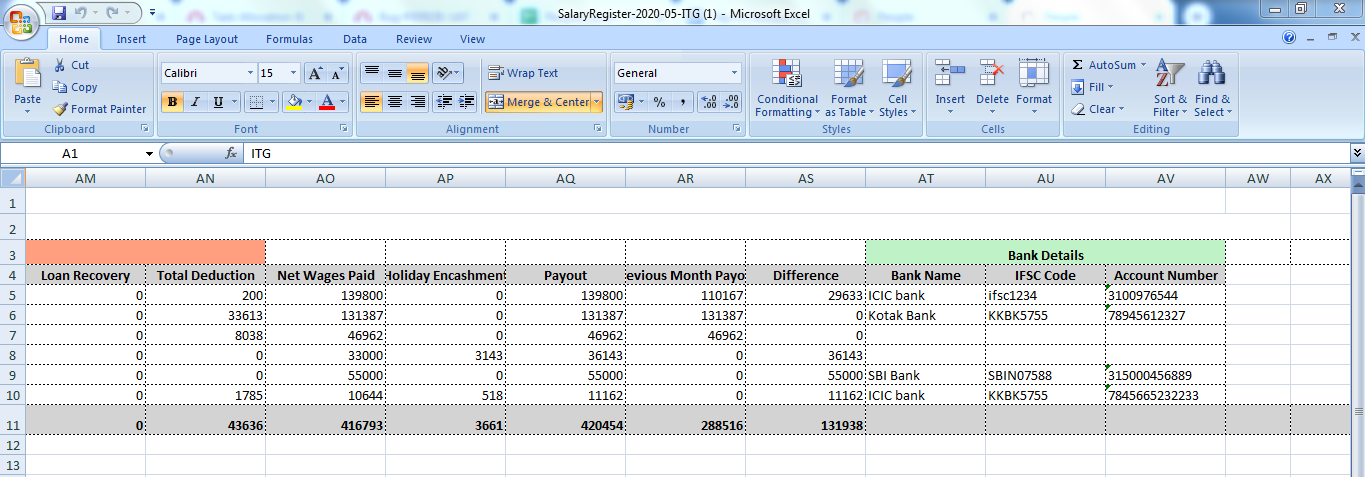Click the Office button logo
The image size is (1365, 477).
pyautogui.click(x=22, y=20)
